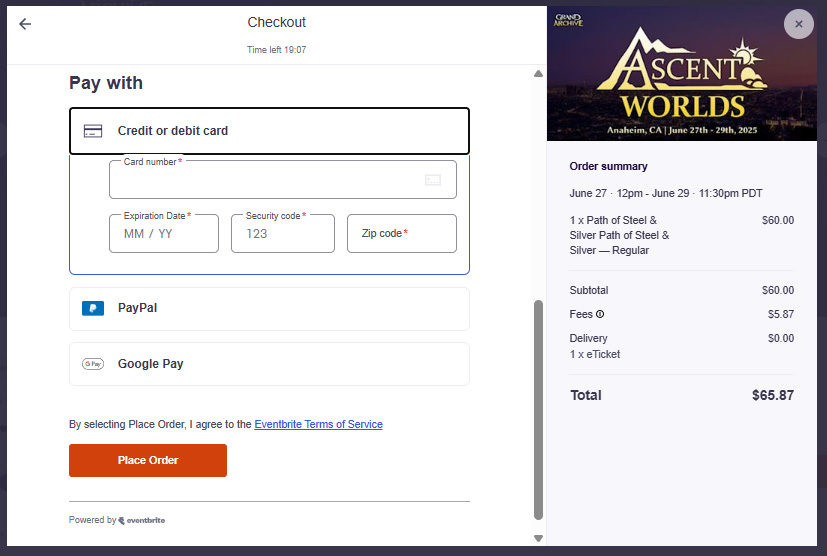Choose PayPal as the payment method

point(269,309)
